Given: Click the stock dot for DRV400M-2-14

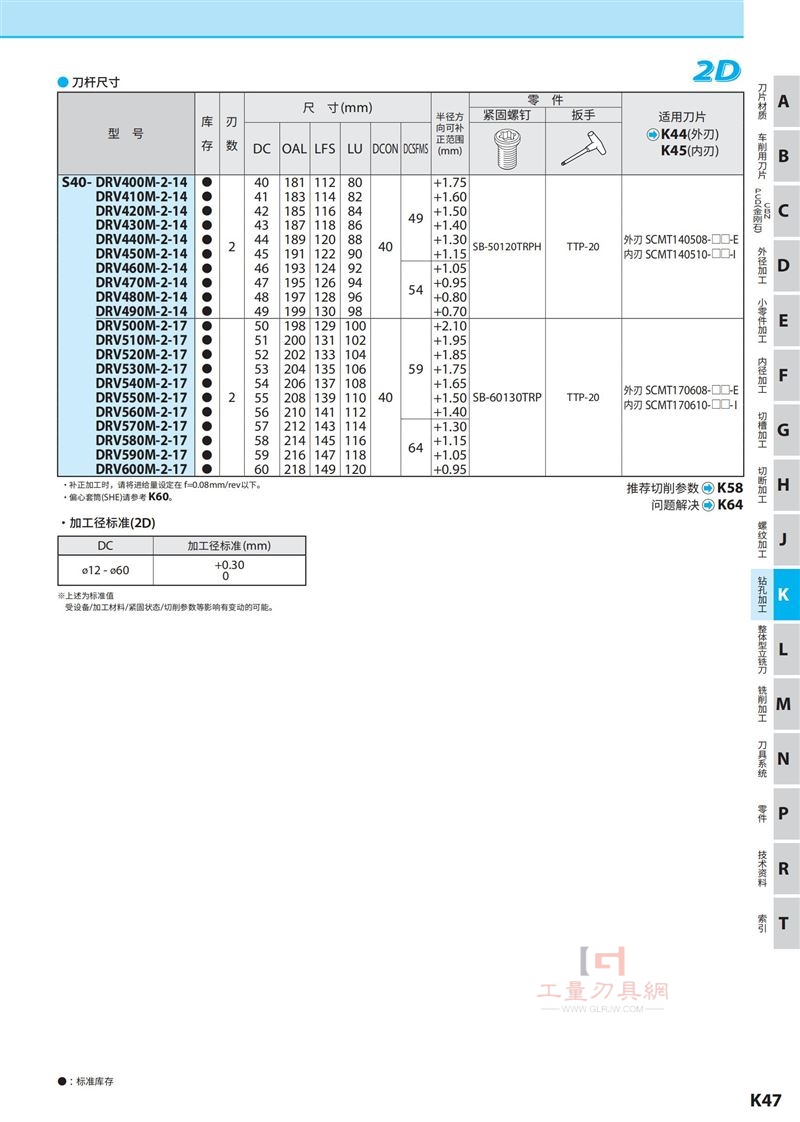Looking at the screenshot, I should 207,182.
